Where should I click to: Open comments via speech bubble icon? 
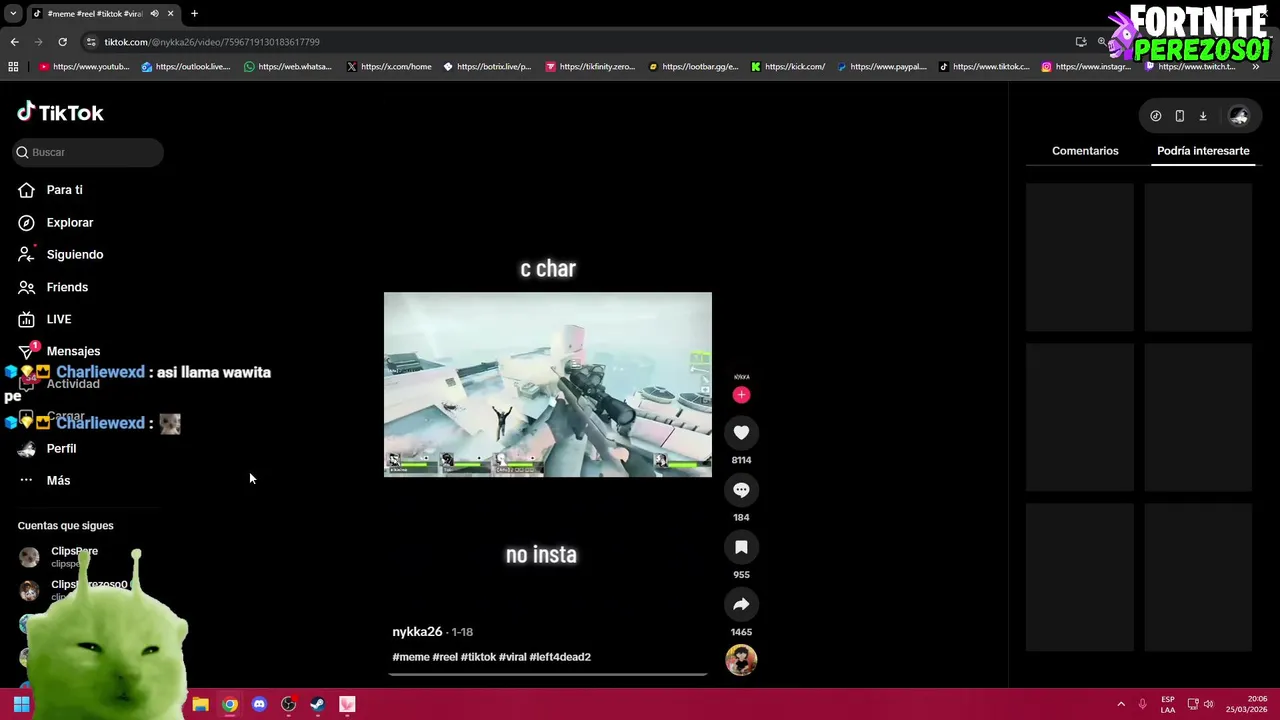pos(741,490)
